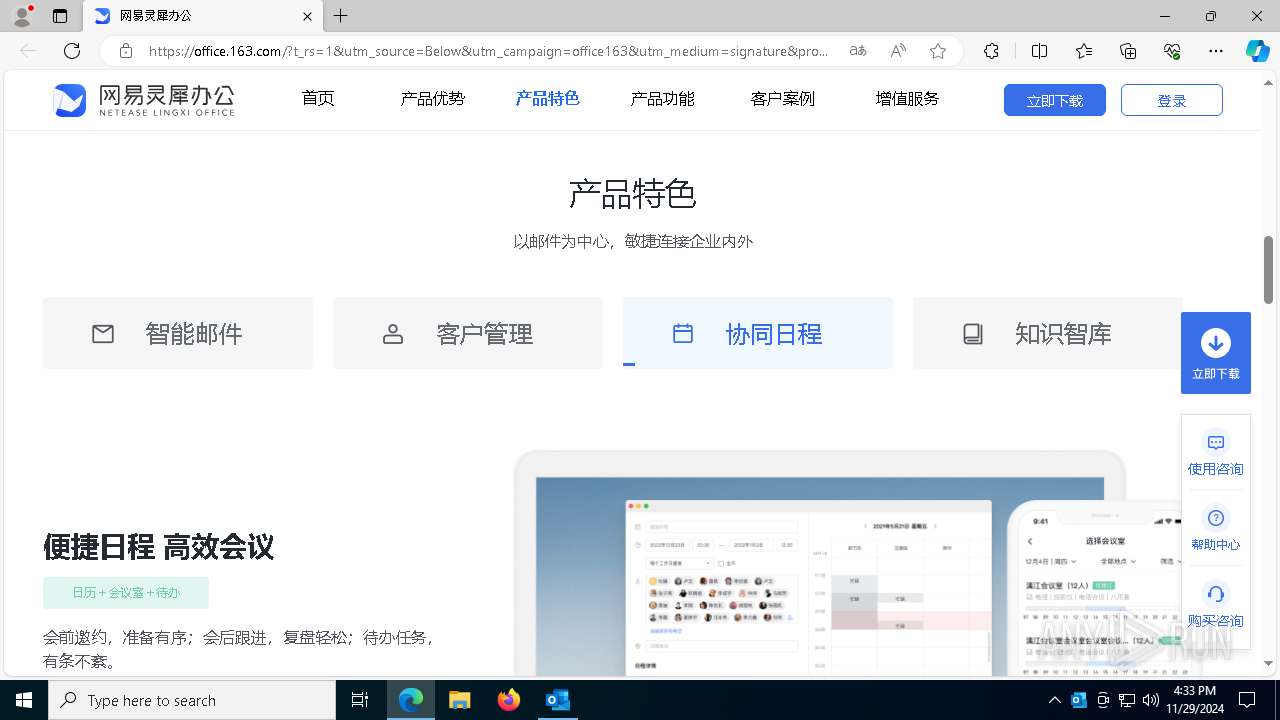Click the browser profile avatar icon
The width and height of the screenshot is (1280, 720).
[22, 16]
